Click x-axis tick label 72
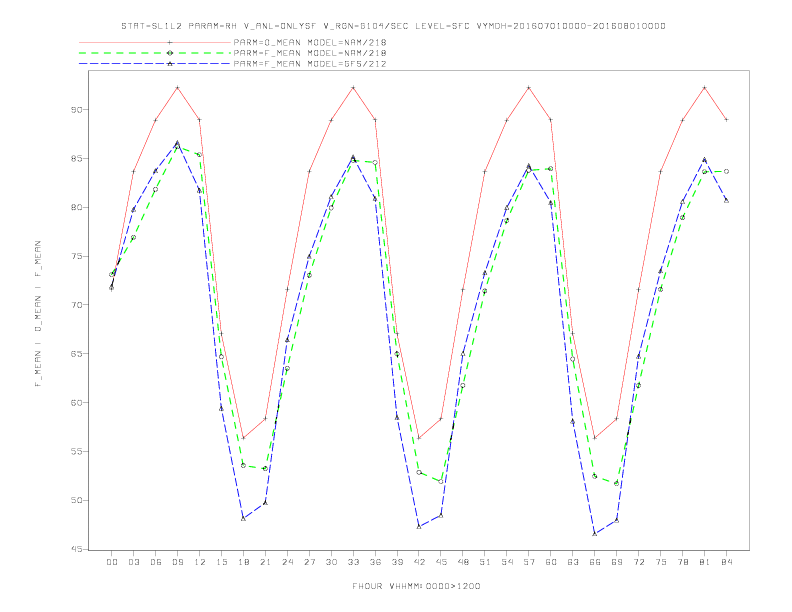The image size is (792, 612). tap(639, 562)
